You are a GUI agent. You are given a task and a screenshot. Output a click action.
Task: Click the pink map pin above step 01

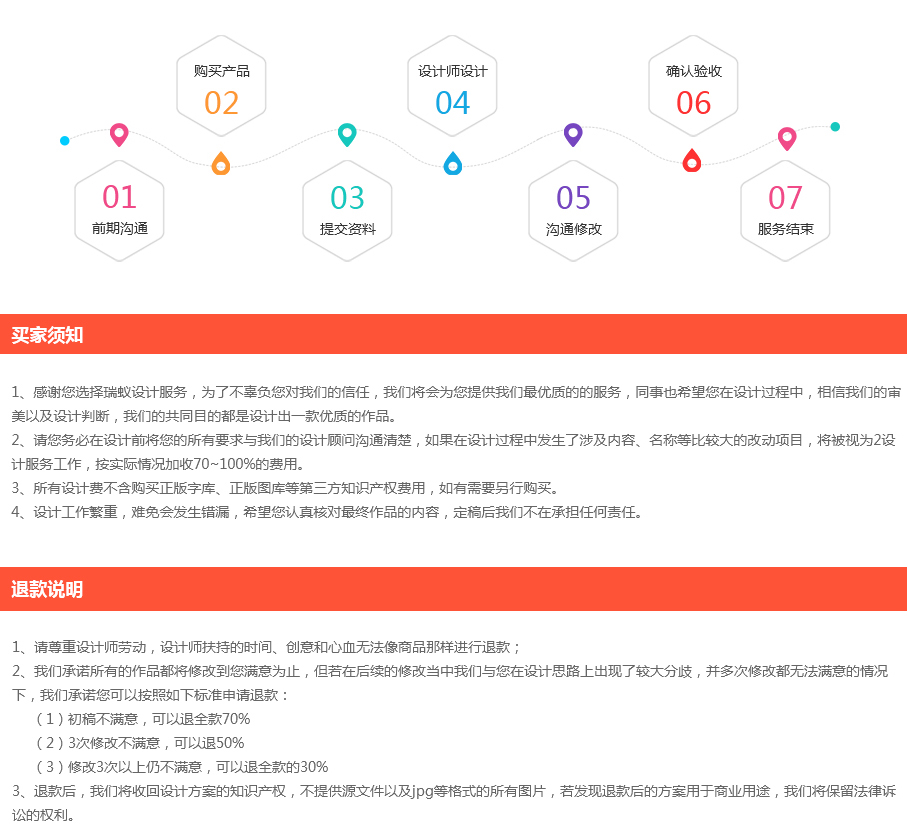[119, 135]
